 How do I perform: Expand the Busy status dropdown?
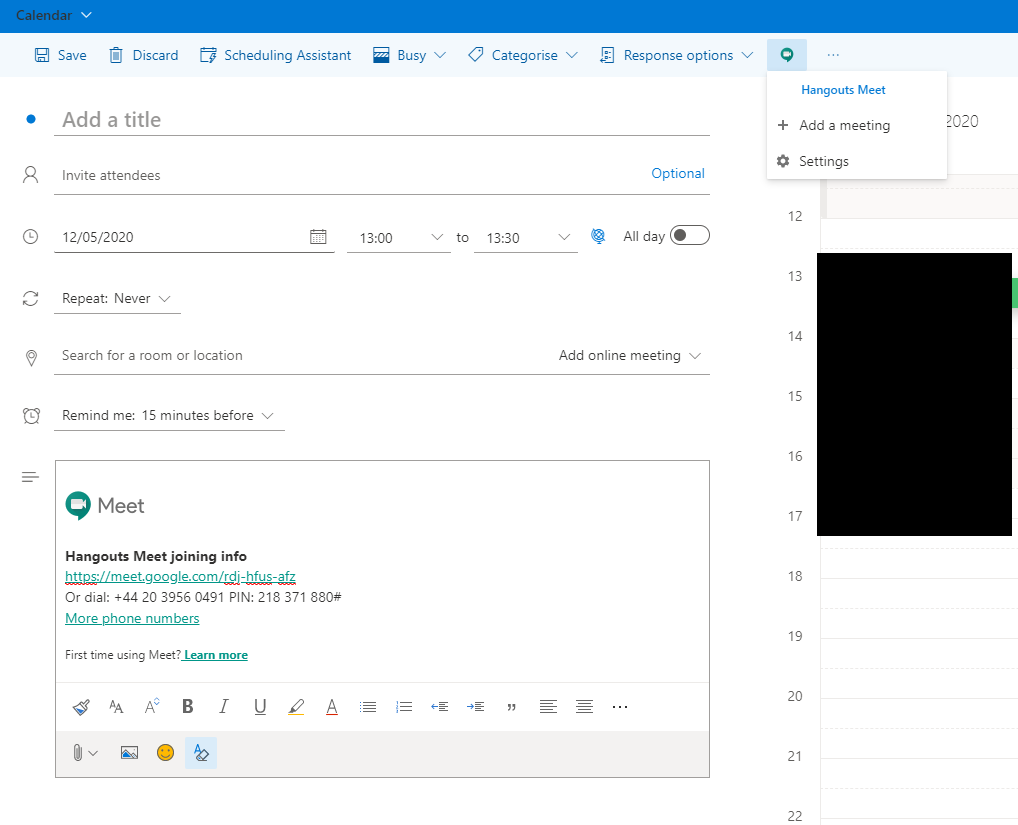[410, 55]
